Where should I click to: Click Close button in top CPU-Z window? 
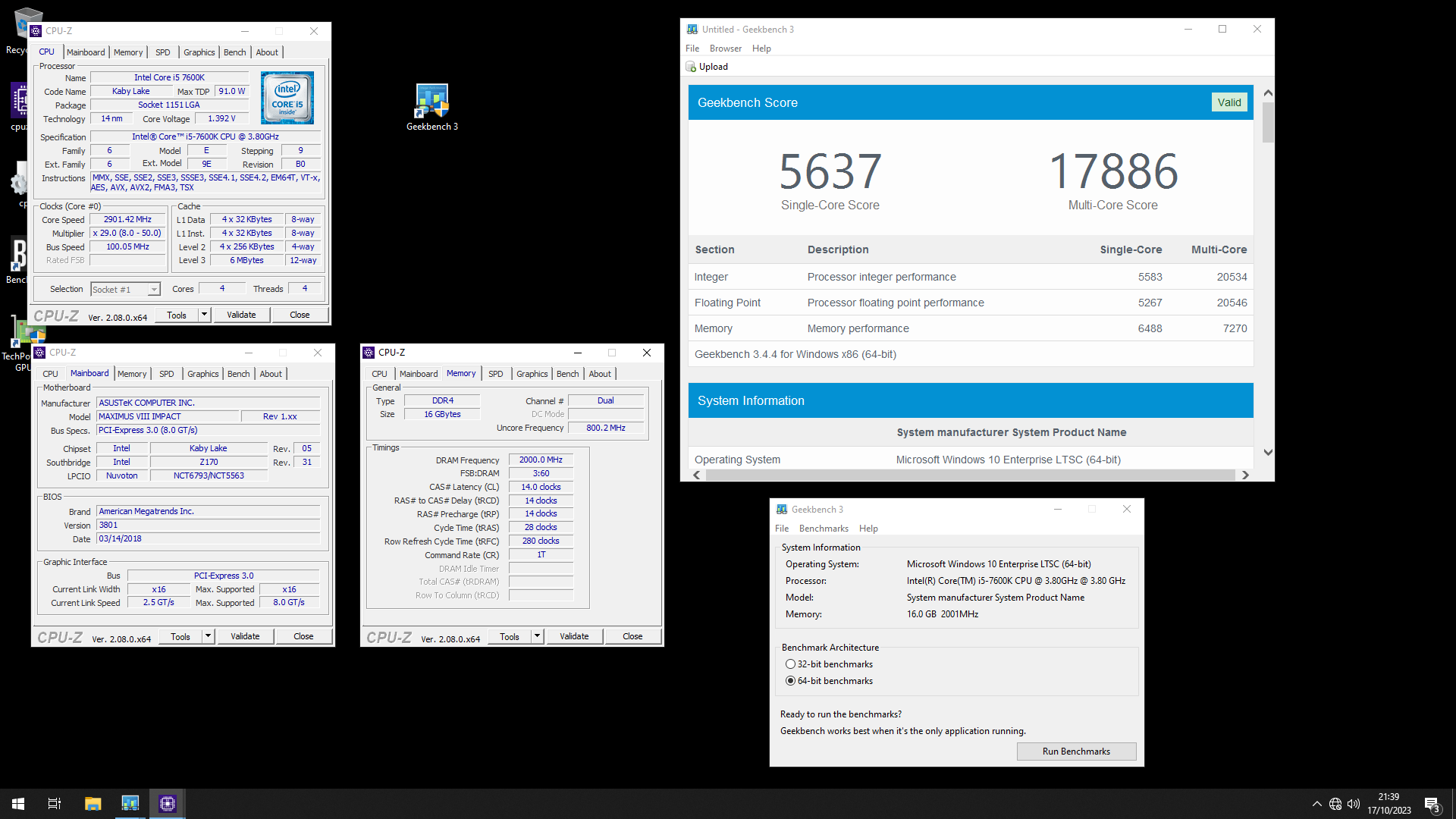click(x=300, y=315)
